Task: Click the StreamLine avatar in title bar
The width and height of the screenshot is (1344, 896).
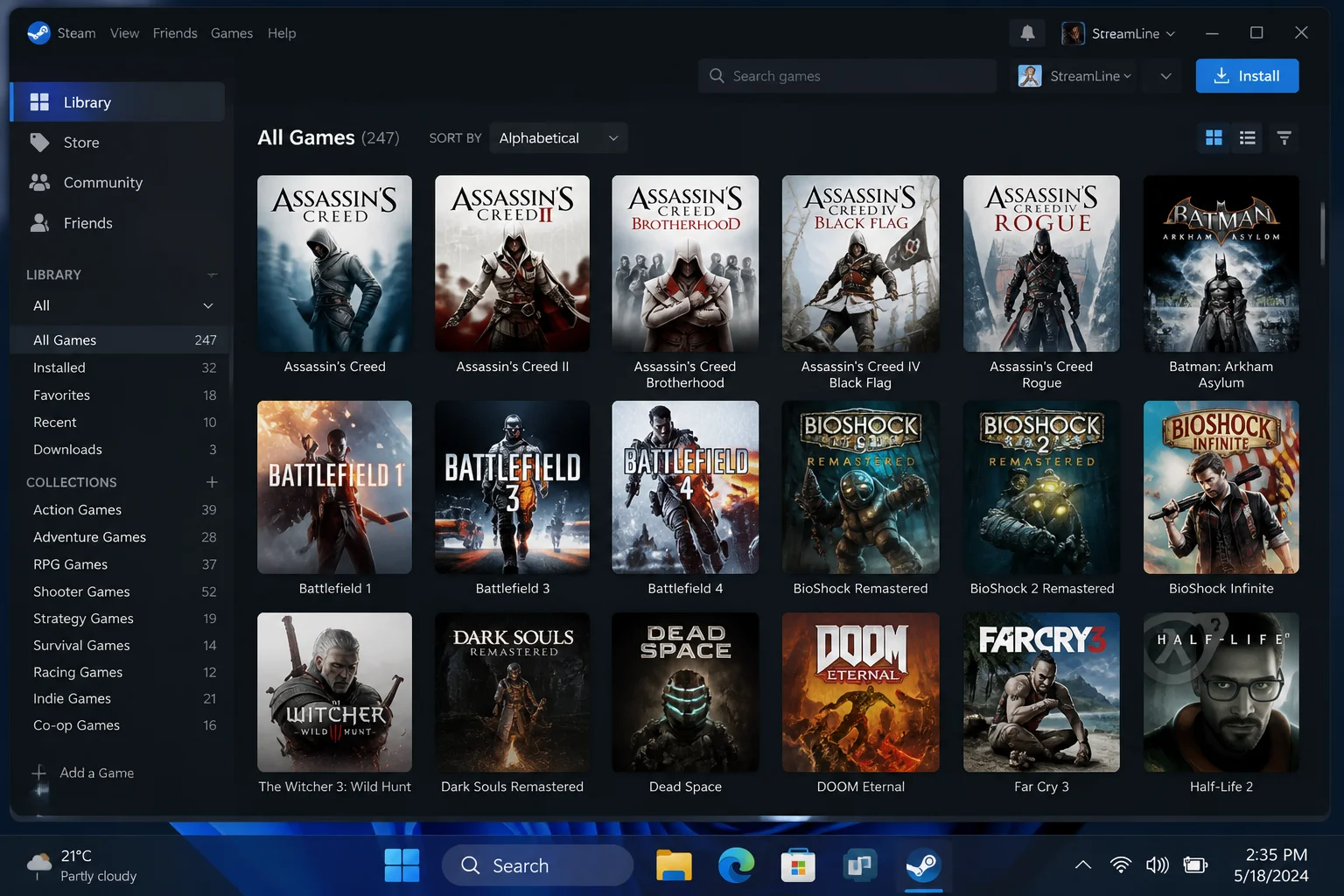Action: pyautogui.click(x=1073, y=33)
